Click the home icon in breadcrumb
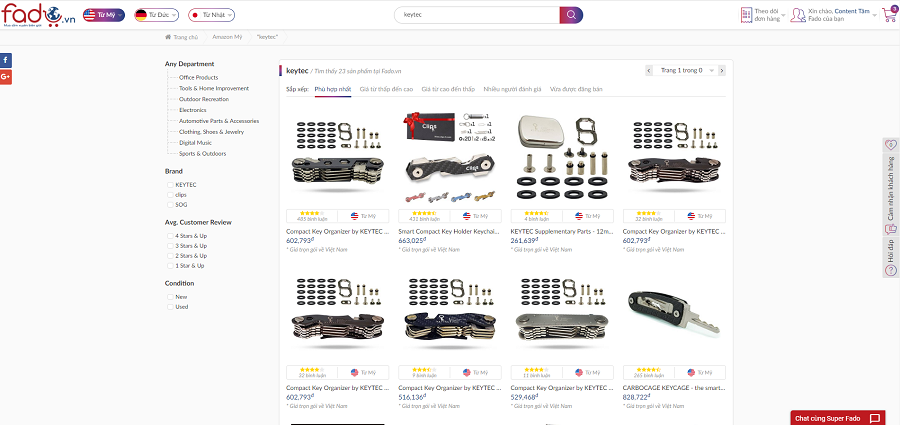Viewport: 900px width, 425px height. tap(168, 37)
